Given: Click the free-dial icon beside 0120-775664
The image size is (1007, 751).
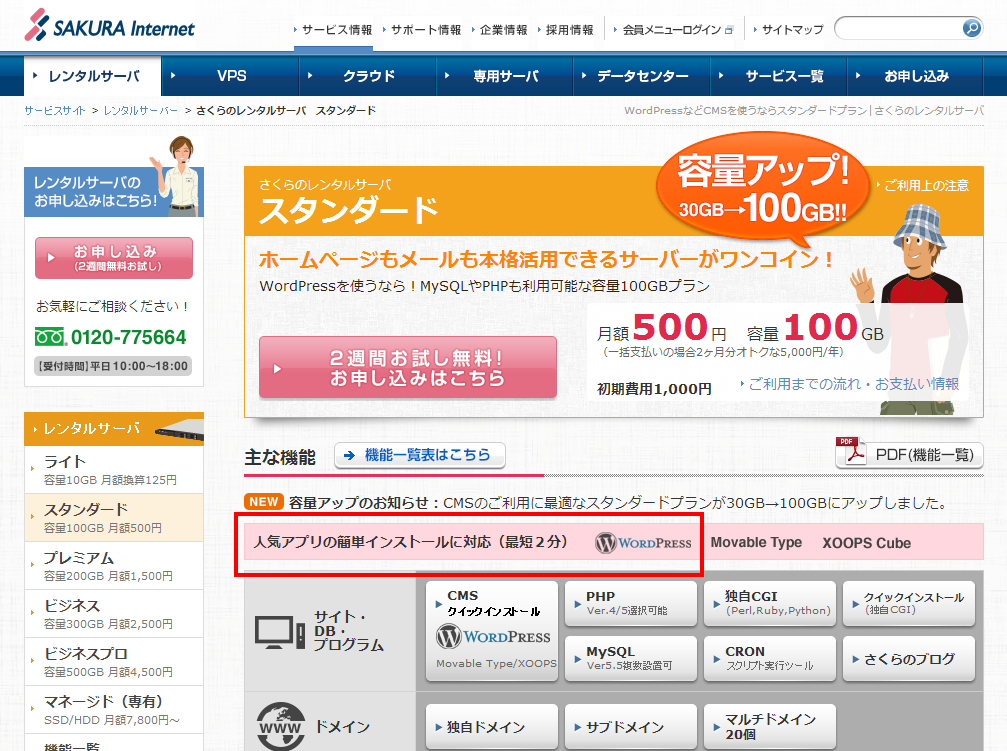Looking at the screenshot, I should (50, 337).
